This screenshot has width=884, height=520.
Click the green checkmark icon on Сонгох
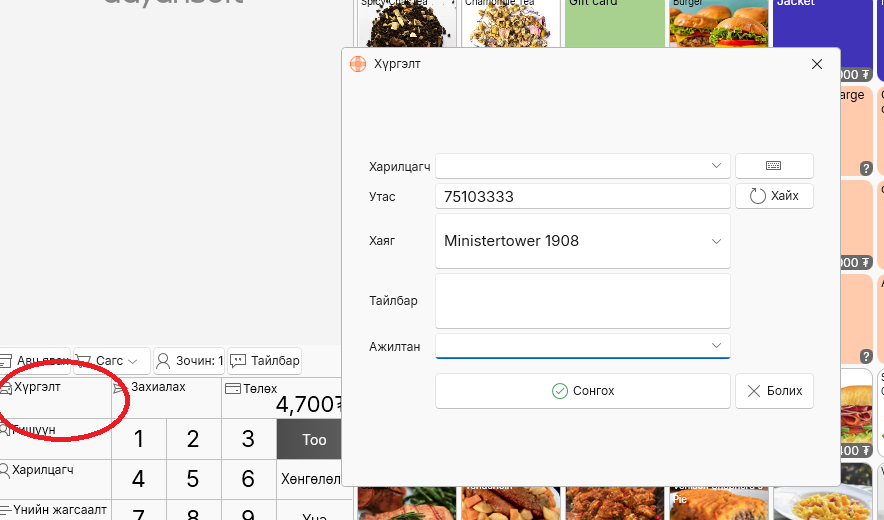coord(560,391)
